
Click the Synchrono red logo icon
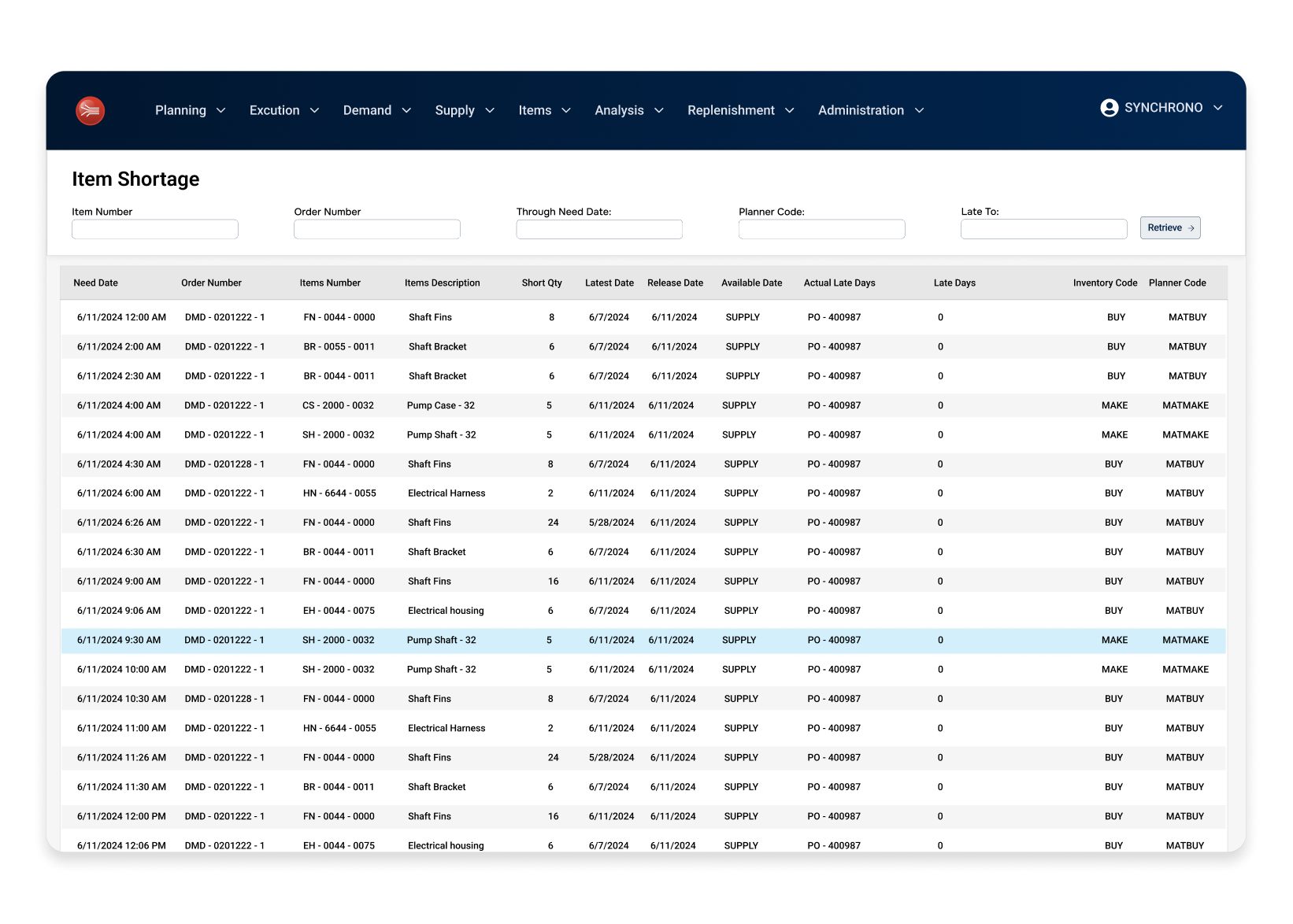pos(91,111)
